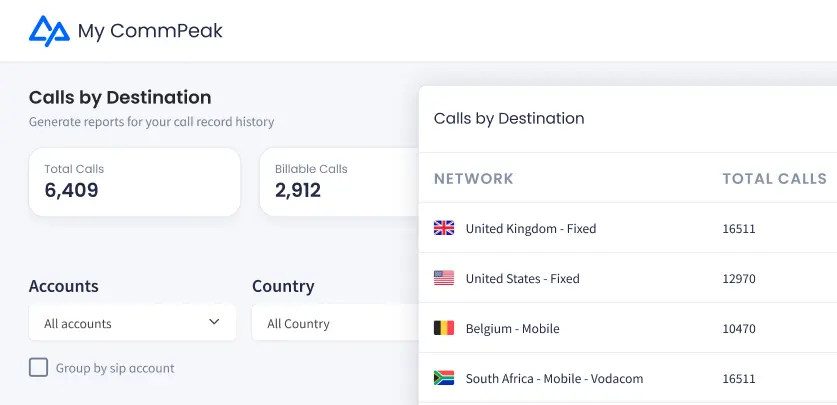Image resolution: width=837 pixels, height=405 pixels.
Task: Select the United States - Fixed row
Action: [x=628, y=278]
